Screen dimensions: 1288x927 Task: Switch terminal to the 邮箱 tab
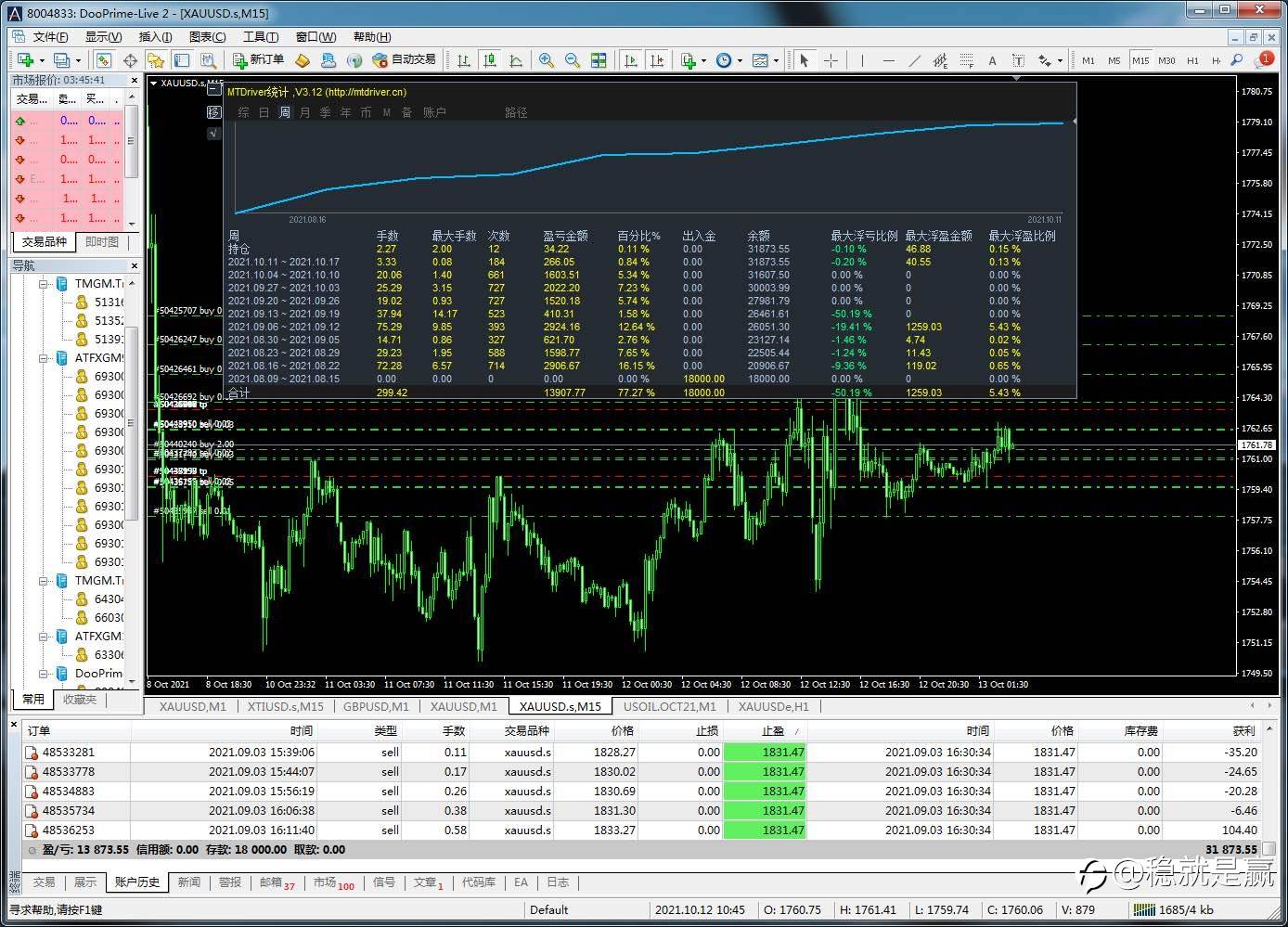pos(277,882)
